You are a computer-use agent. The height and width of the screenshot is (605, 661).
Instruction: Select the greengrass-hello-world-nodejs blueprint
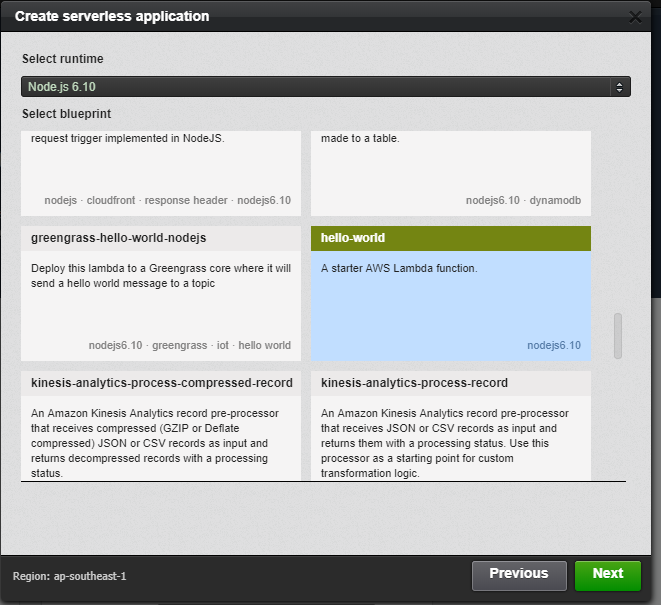pos(161,293)
